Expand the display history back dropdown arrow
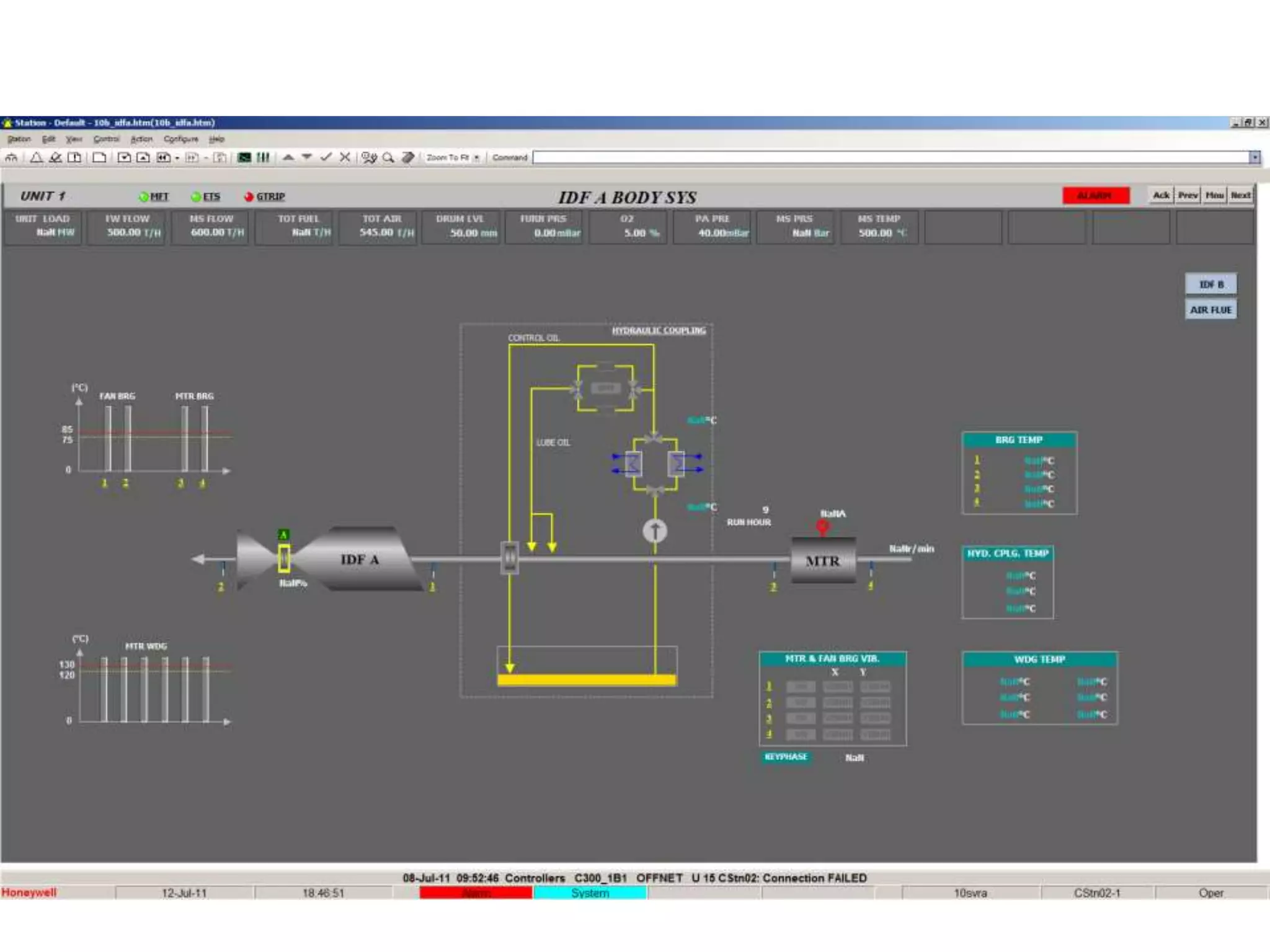Screen dimensions: 1270x952 pos(177,158)
